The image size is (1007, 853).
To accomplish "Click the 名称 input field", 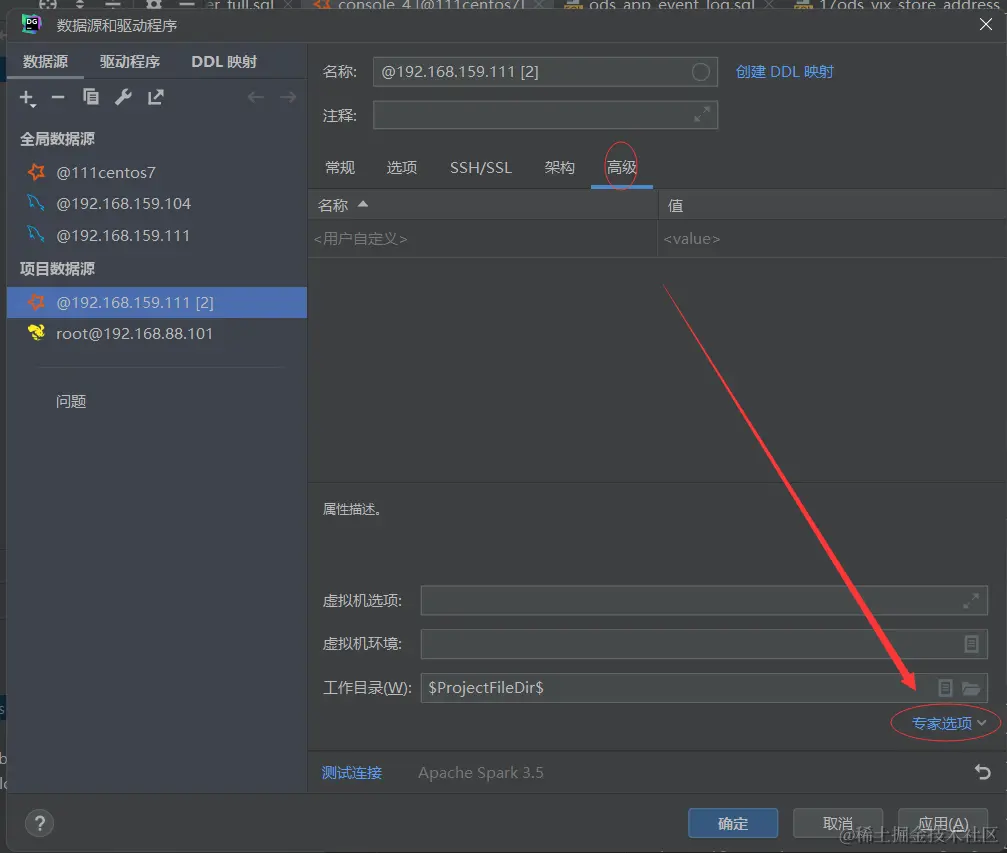I will coord(545,72).
